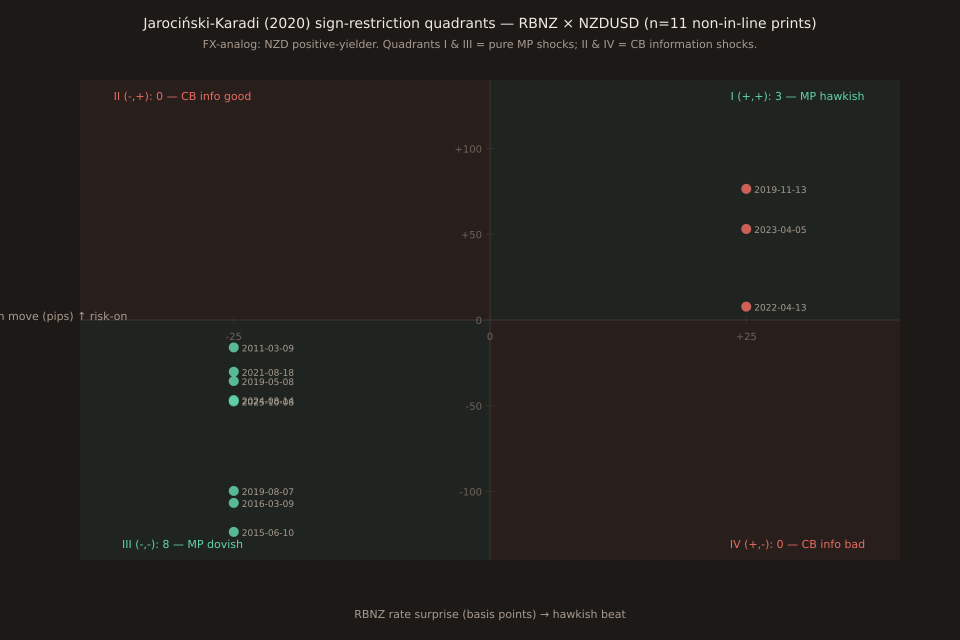Click the red 2022-04-13 data point

746,307
